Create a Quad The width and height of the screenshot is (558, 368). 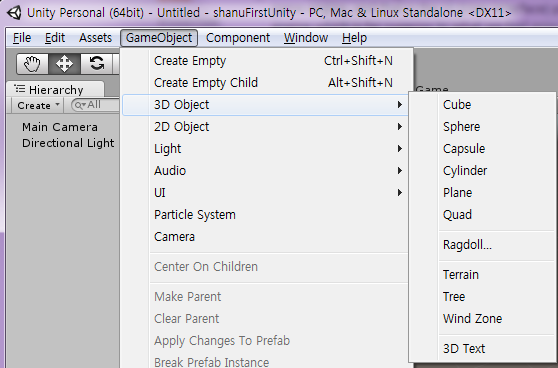(483, 215)
